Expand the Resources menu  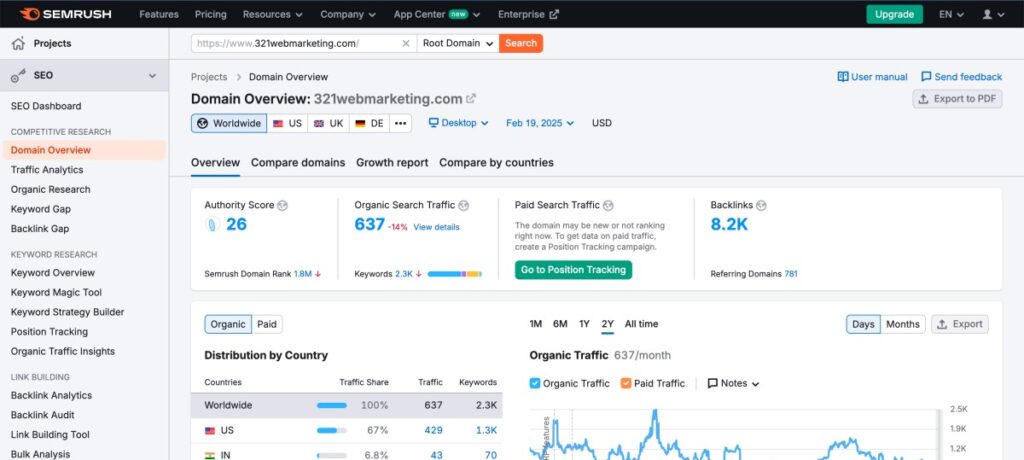pos(273,14)
